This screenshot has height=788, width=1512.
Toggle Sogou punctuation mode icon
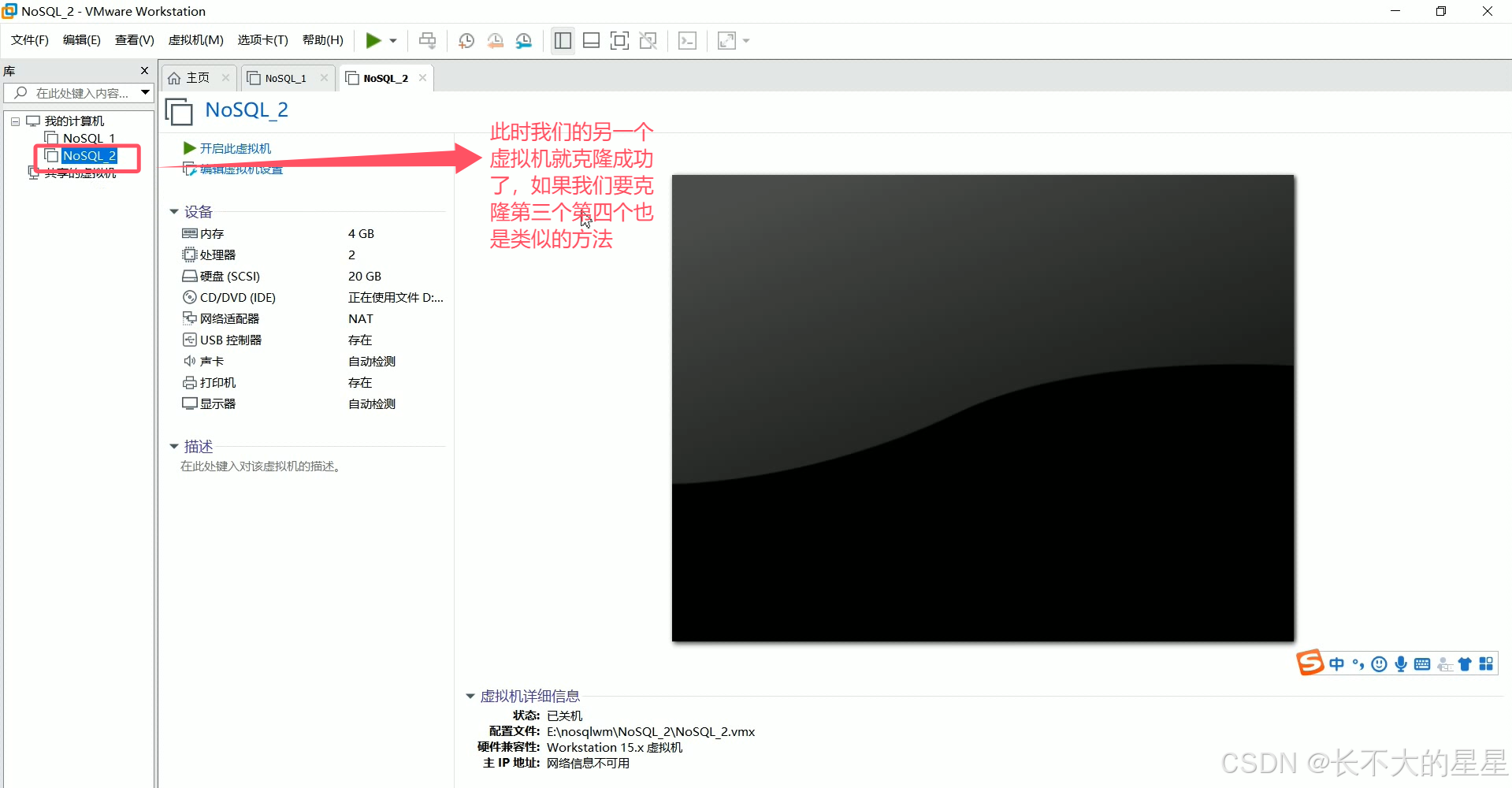pyautogui.click(x=1358, y=664)
